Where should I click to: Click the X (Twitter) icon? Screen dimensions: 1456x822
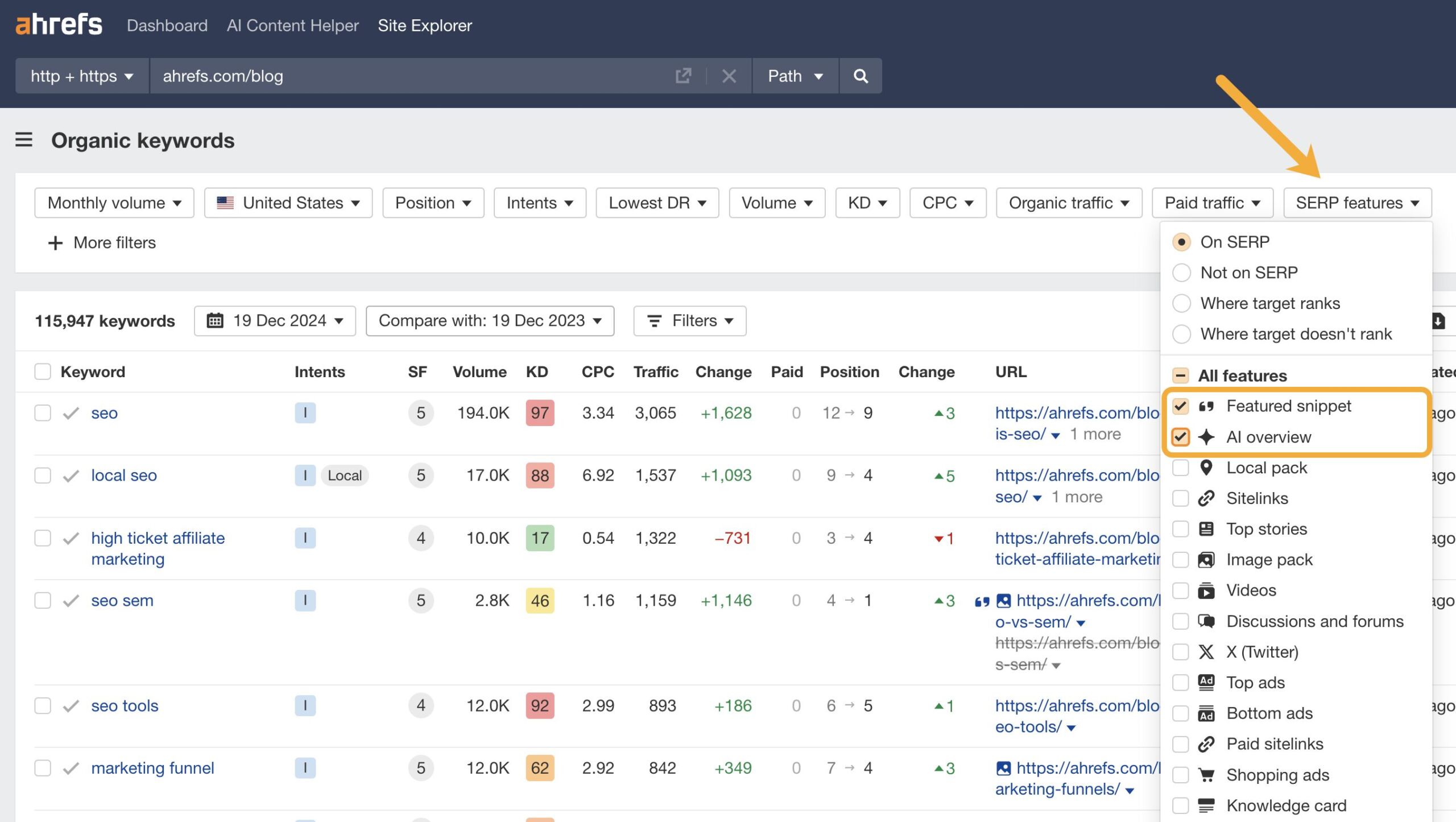point(1206,652)
